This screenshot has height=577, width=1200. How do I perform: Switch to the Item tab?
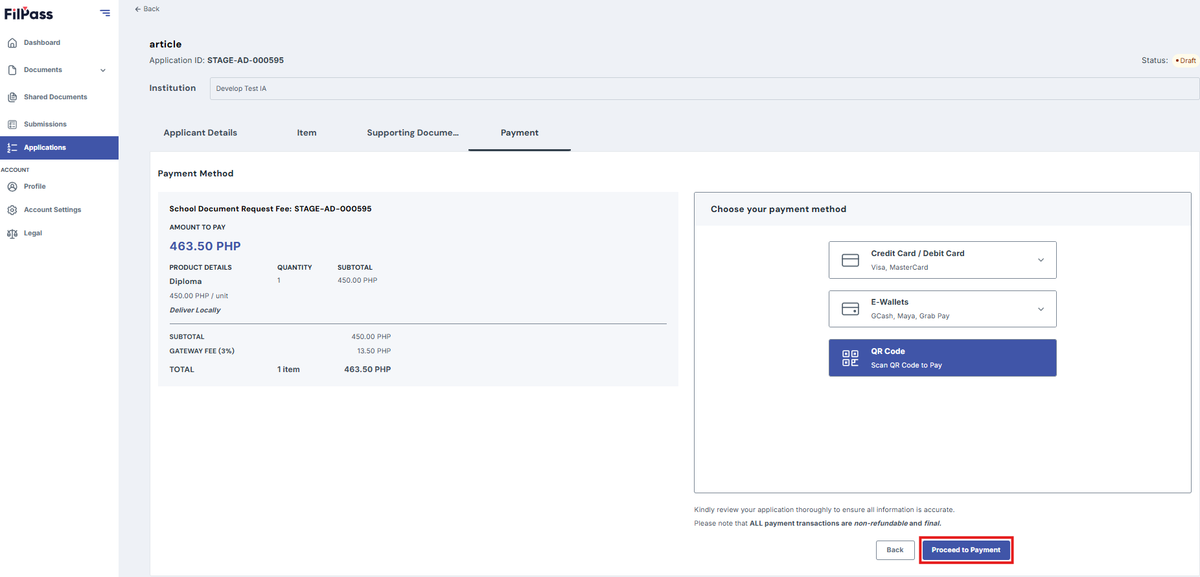click(x=307, y=132)
